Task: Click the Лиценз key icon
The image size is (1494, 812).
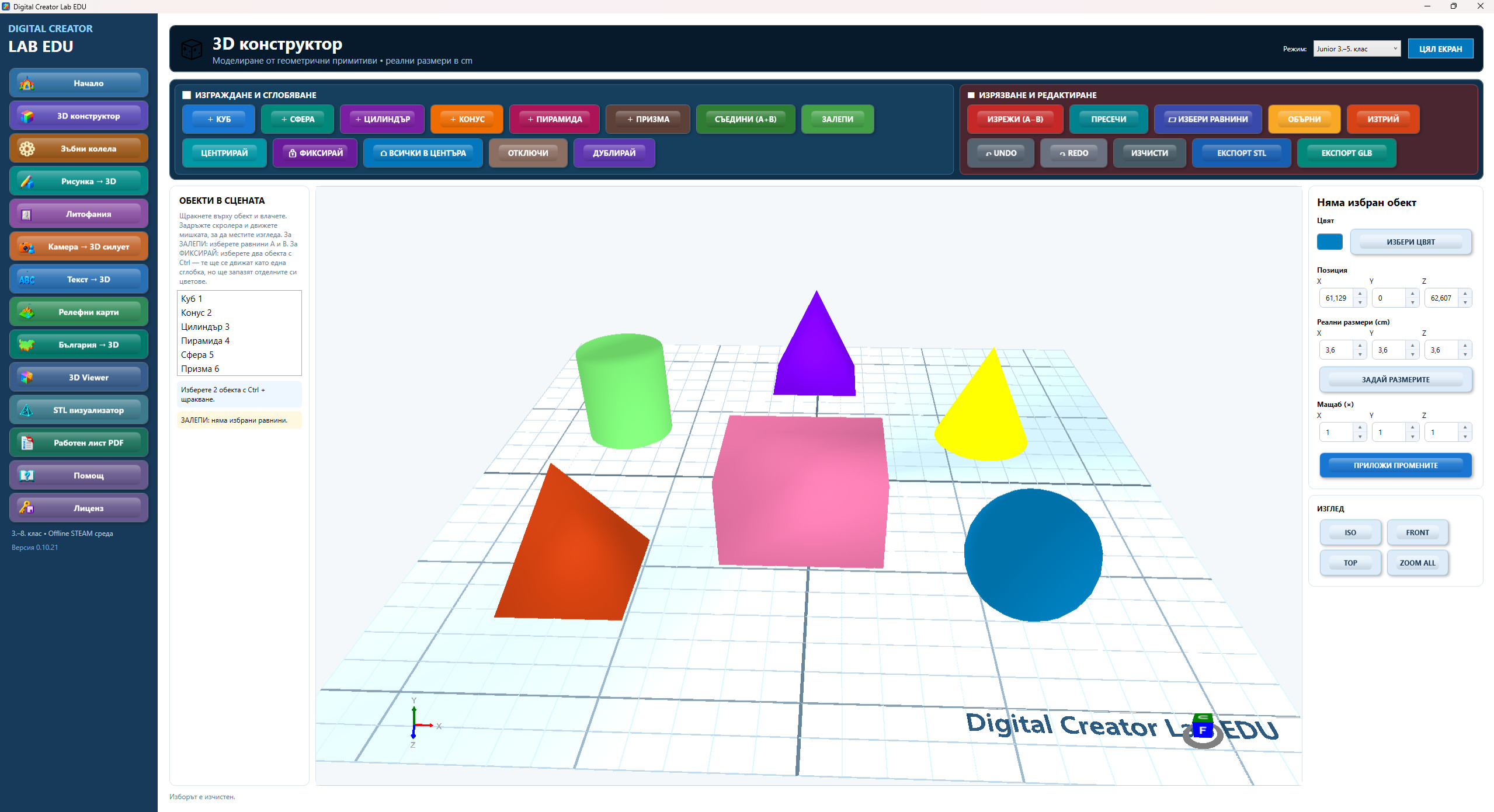Action: point(27,508)
